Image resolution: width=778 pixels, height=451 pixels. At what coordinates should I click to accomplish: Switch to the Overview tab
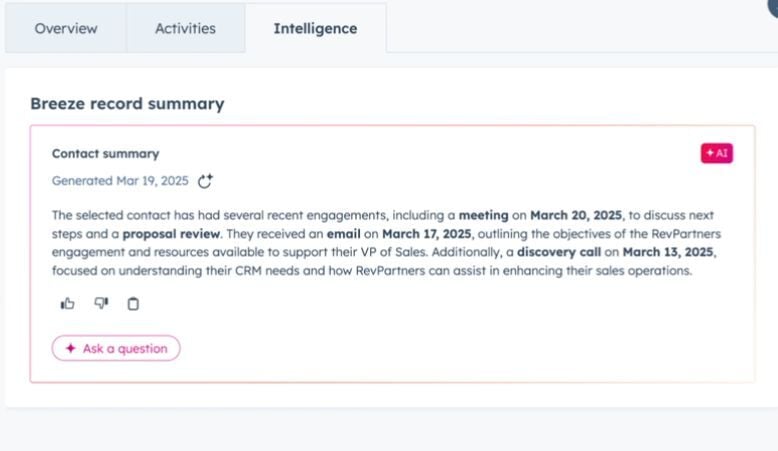coord(65,28)
